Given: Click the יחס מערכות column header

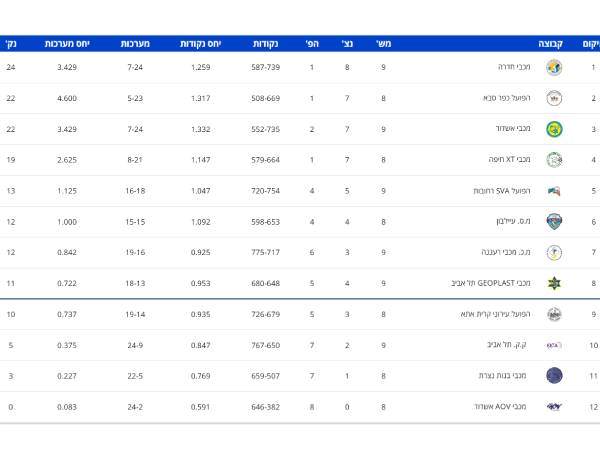Looking at the screenshot, I should [x=67, y=44].
